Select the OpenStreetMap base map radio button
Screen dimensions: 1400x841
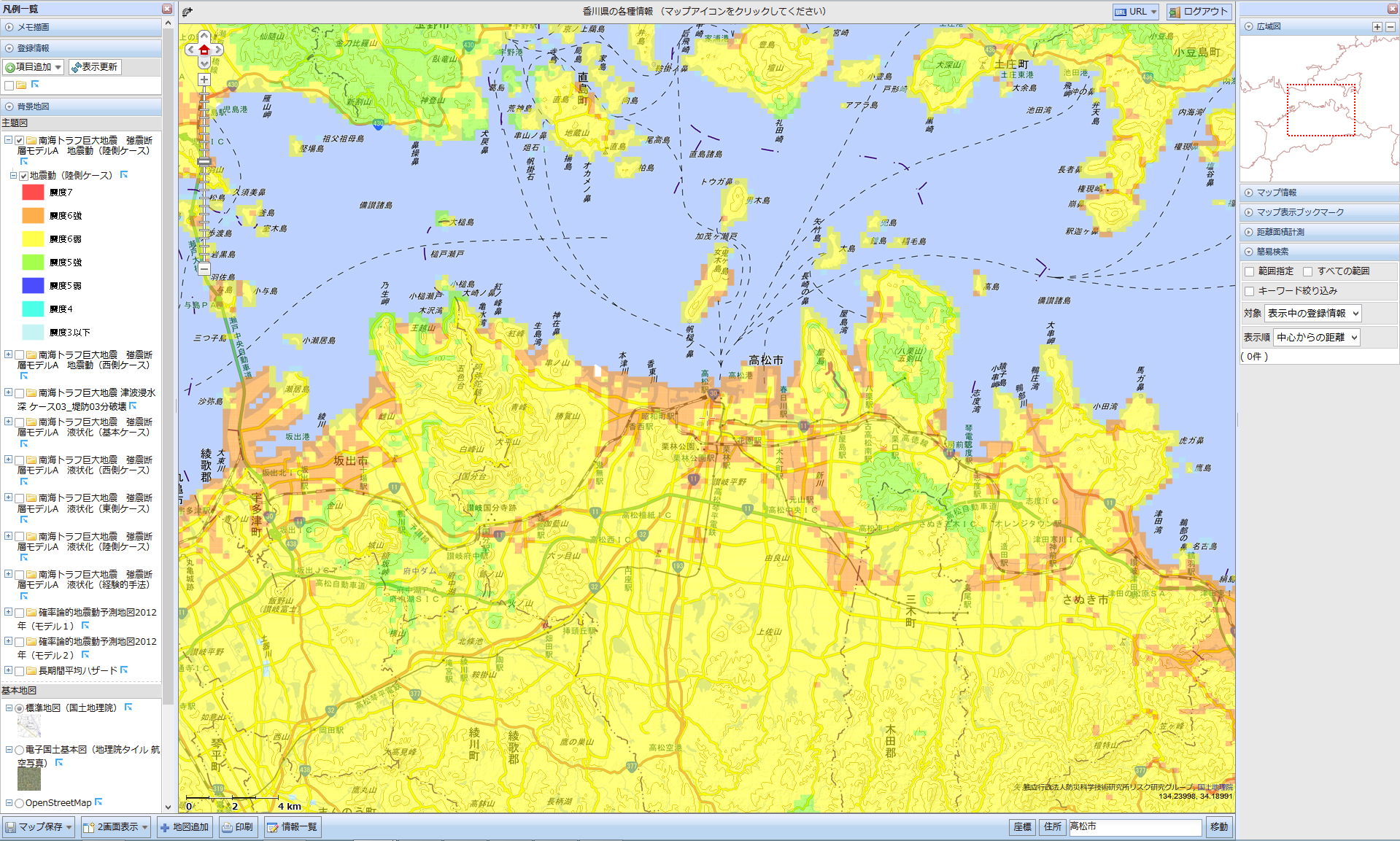(x=20, y=803)
